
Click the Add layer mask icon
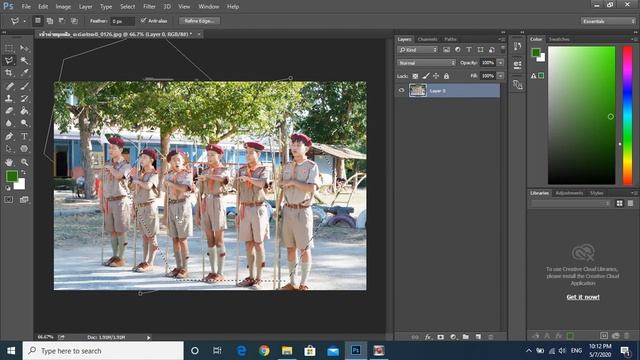coord(440,337)
